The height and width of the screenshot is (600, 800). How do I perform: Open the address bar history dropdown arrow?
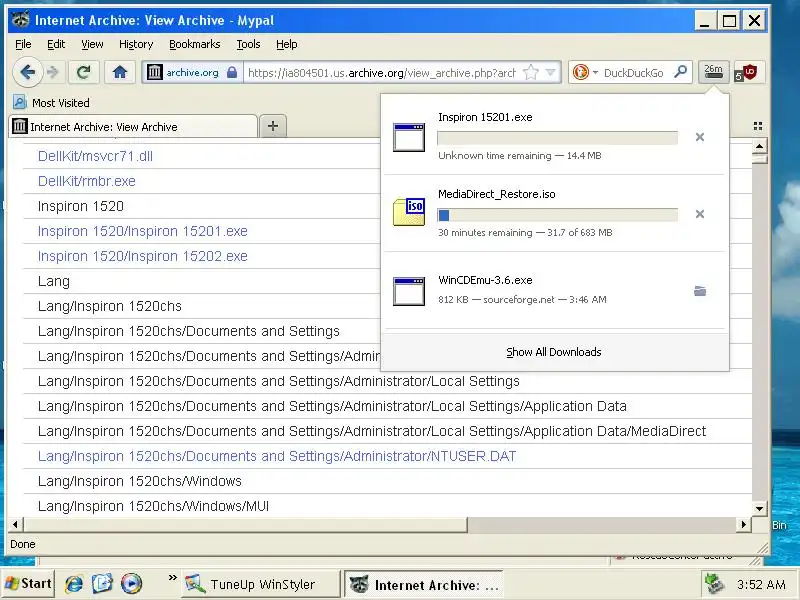[551, 72]
